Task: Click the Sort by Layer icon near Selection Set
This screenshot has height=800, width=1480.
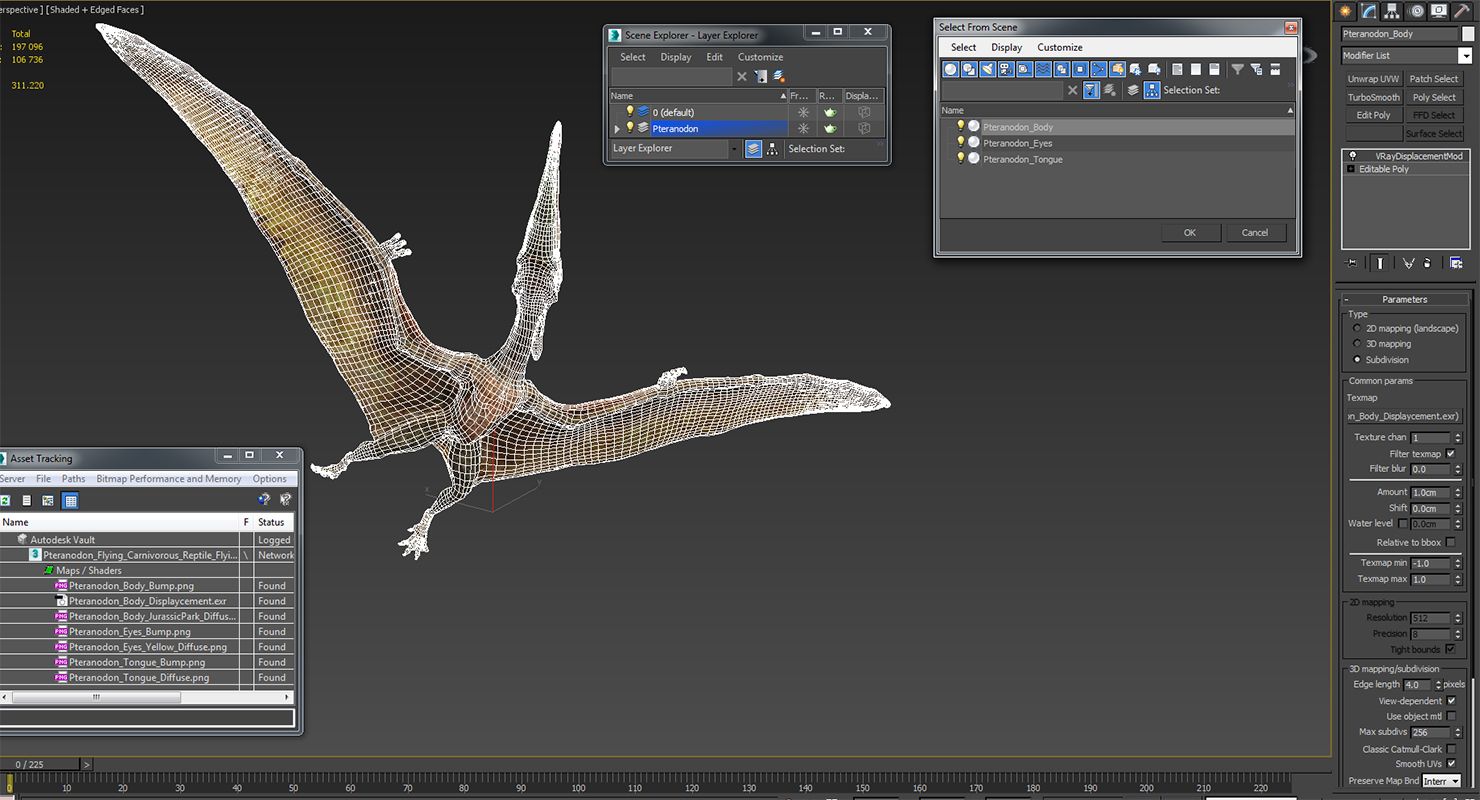Action: coord(1133,90)
